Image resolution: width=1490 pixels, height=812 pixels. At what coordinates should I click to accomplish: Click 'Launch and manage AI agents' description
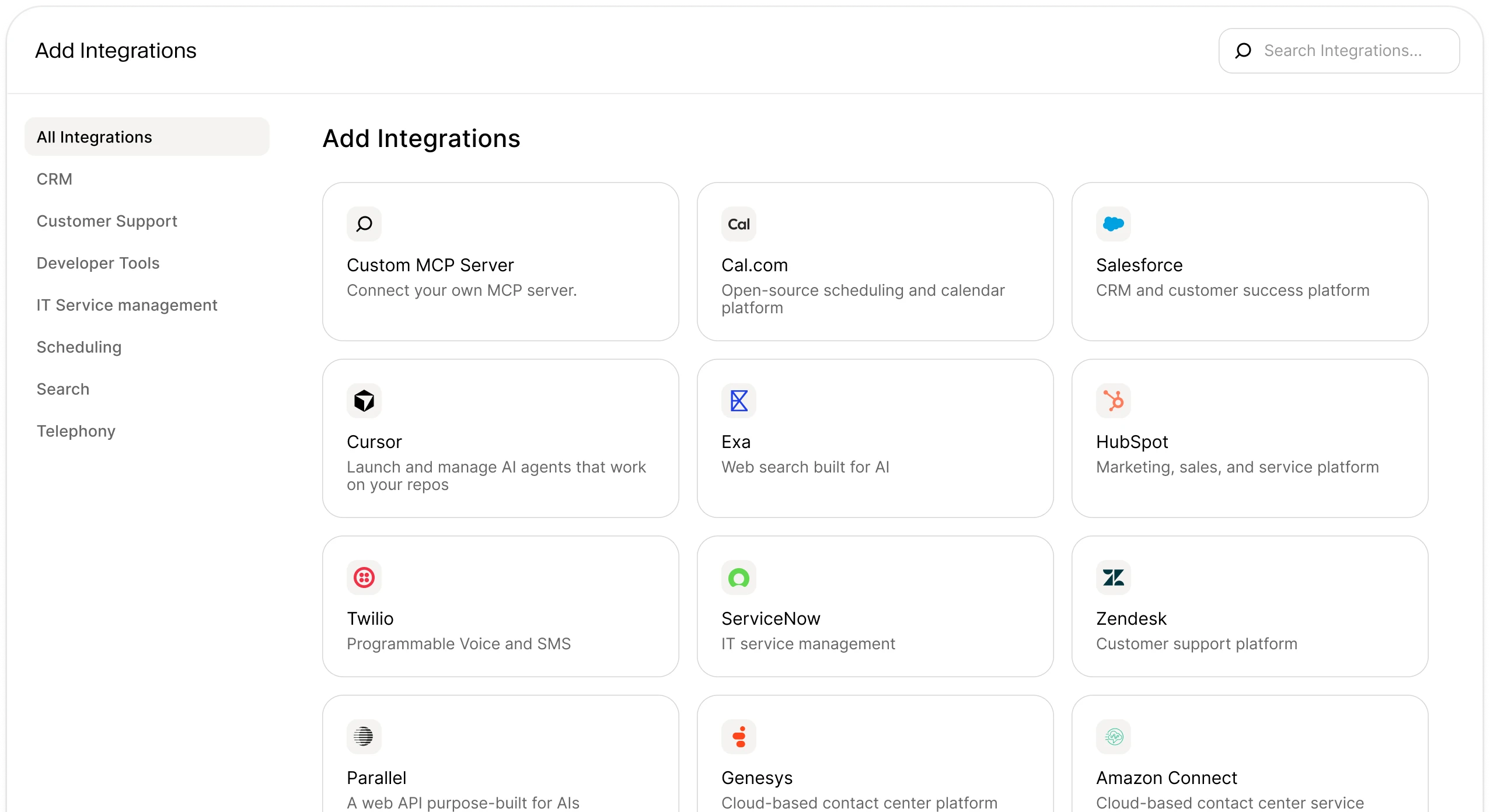pyautogui.click(x=496, y=475)
